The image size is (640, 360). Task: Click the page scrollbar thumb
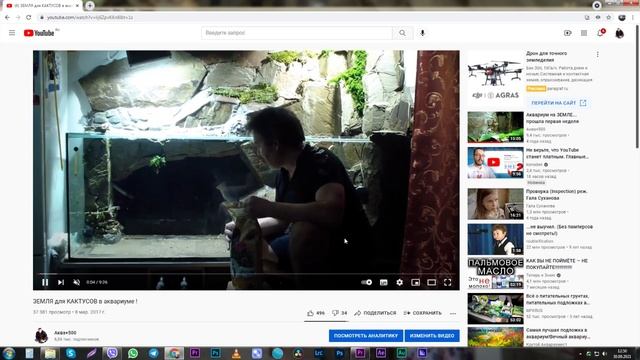638,87
